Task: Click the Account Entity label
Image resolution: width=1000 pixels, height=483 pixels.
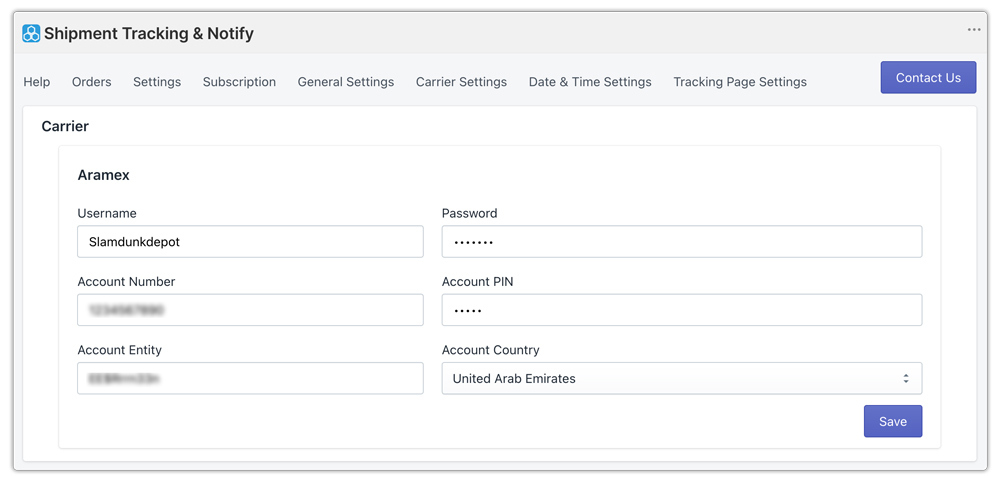Action: tap(119, 350)
